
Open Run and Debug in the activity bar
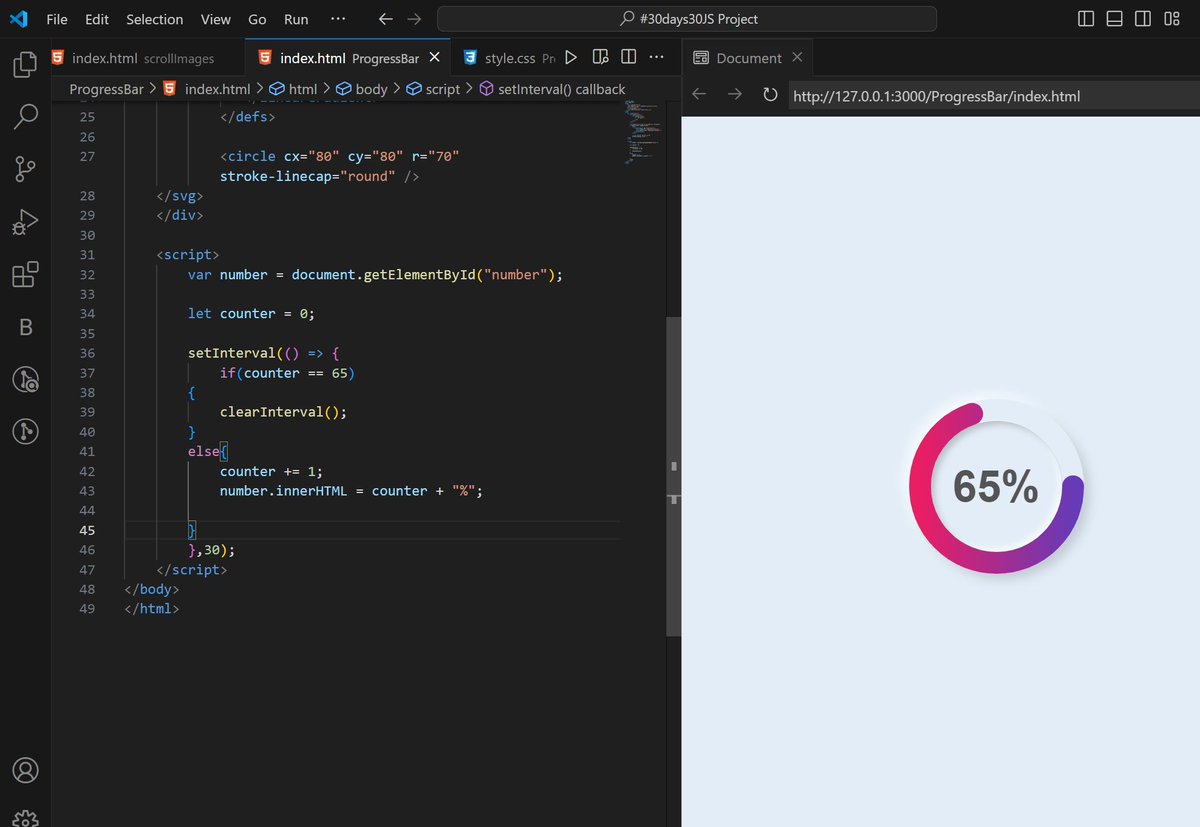[25, 222]
